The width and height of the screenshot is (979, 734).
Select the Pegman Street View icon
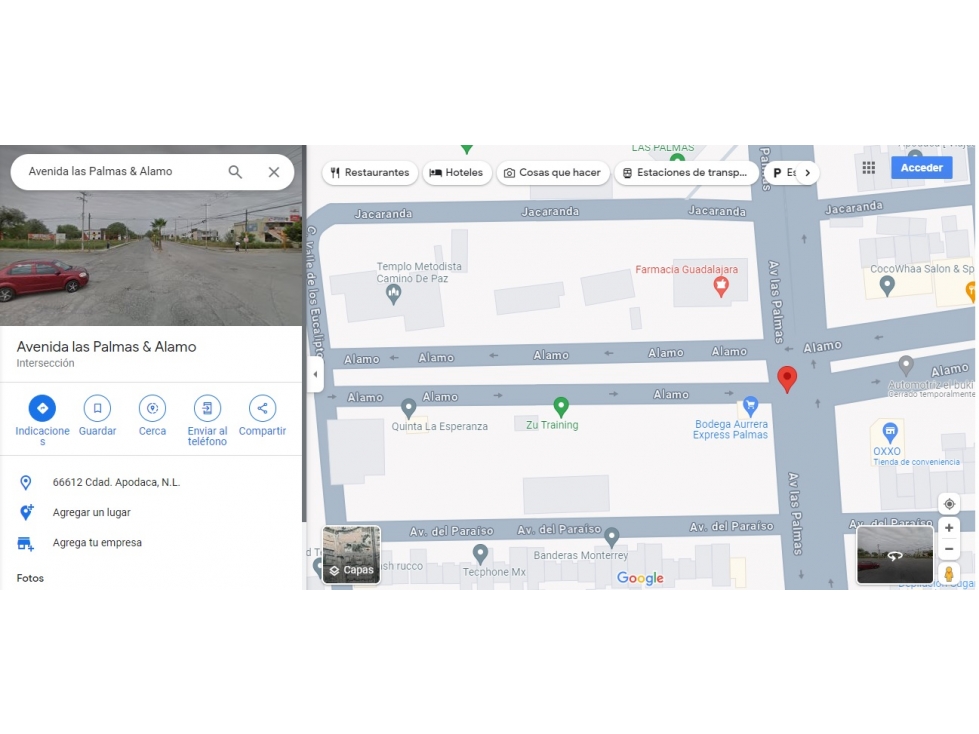coord(949,573)
